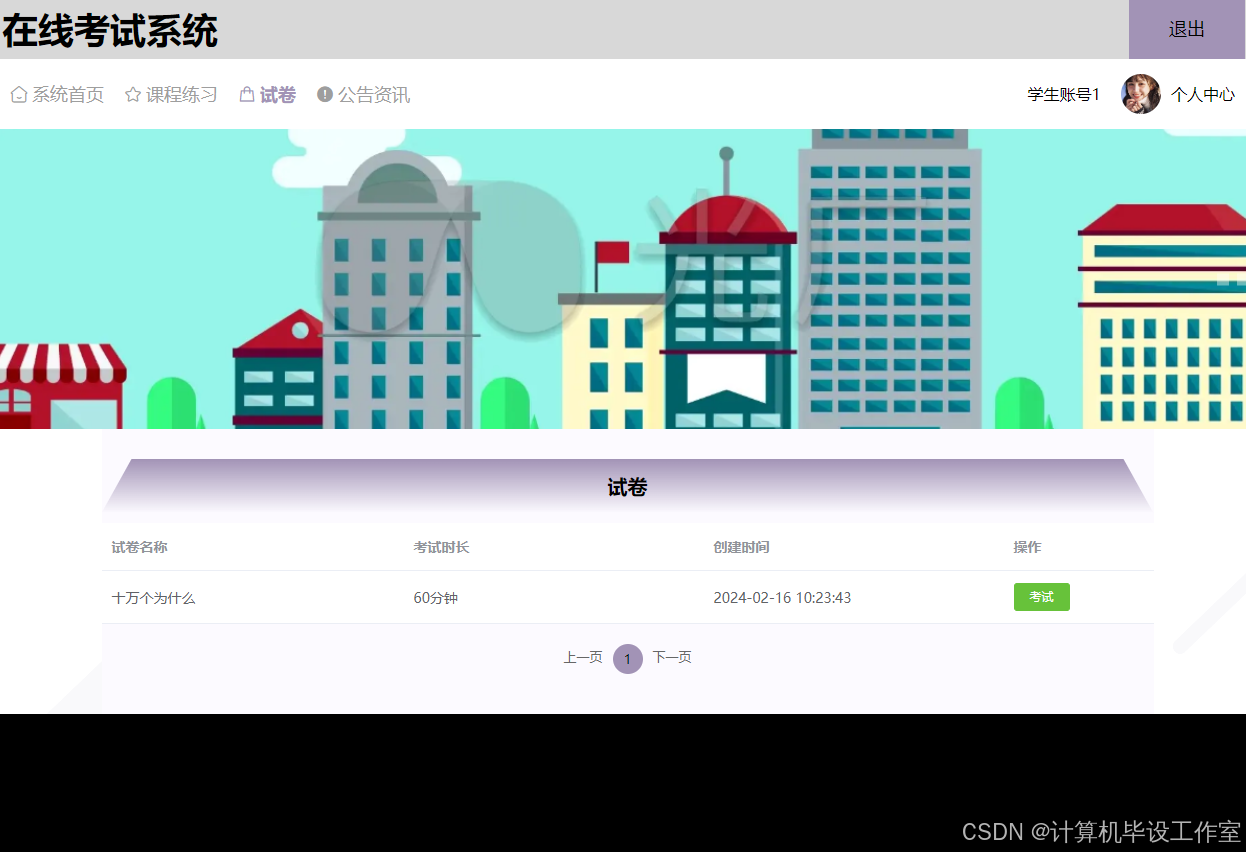The height and width of the screenshot is (852, 1246).
Task: Click 上一页 pagination link
Action: pos(583,658)
